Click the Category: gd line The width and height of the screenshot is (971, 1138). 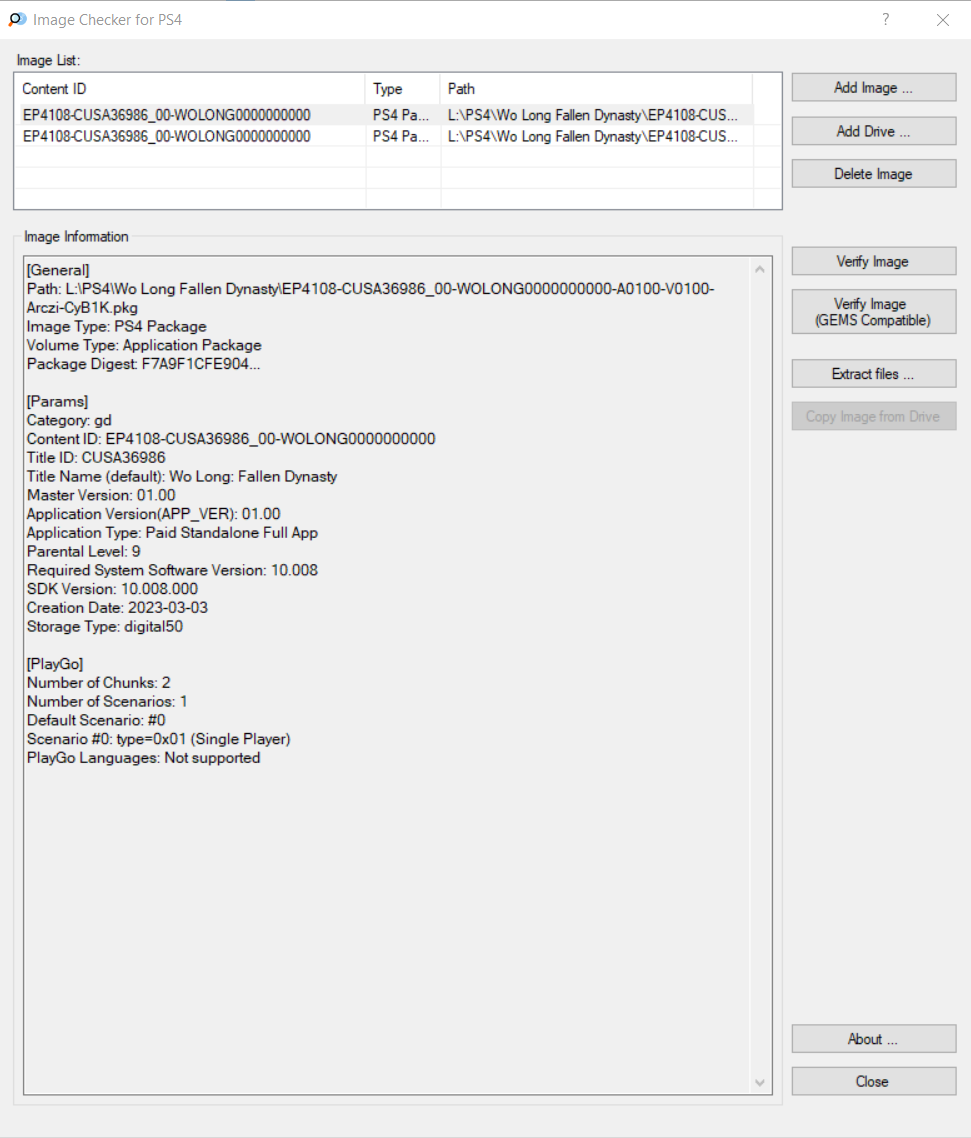point(69,420)
